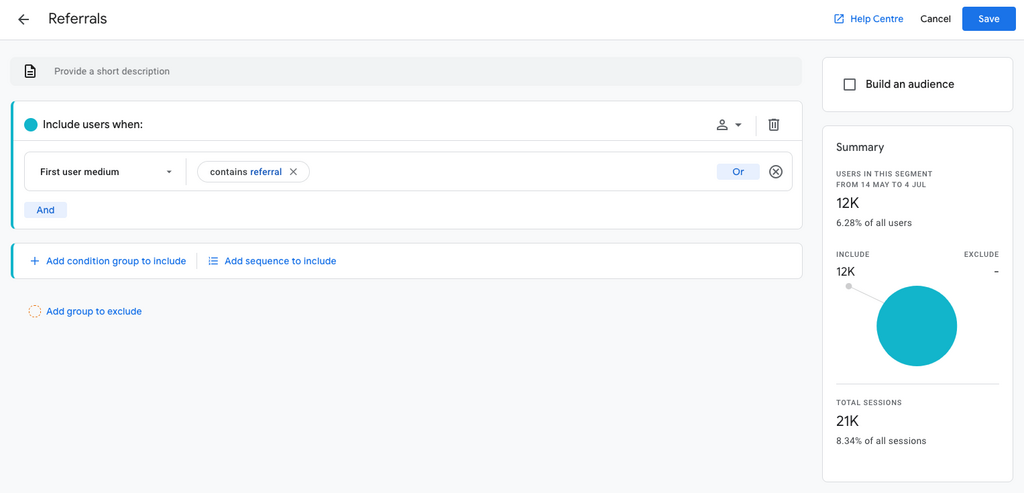This screenshot has width=1024, height=493.
Task: Open the First user medium dropdown
Action: [x=105, y=172]
